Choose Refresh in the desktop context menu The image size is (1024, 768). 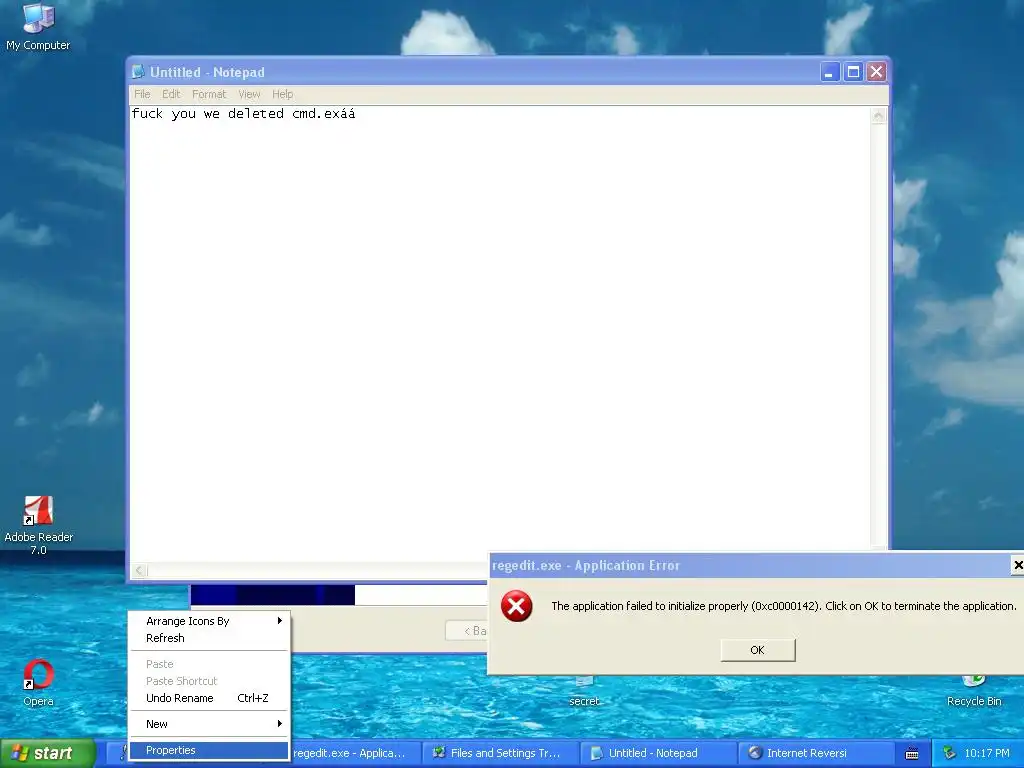209,638
